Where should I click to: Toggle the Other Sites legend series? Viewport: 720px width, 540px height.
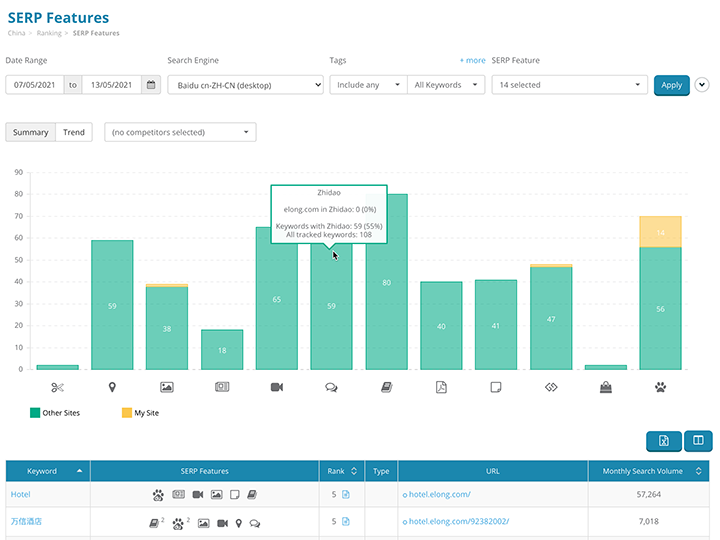point(56,412)
